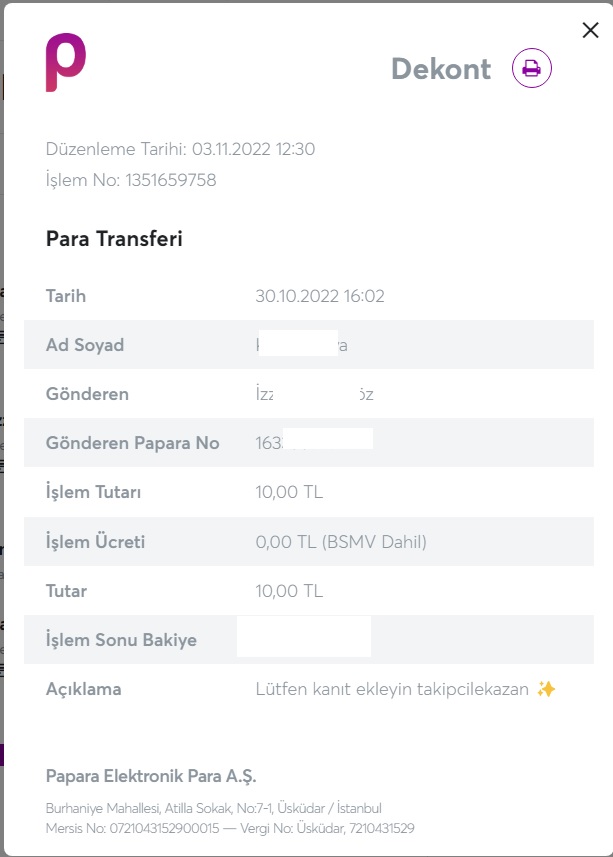Viewport: 613px width, 857px height.
Task: Close the receipt dialog
Action: pos(590,31)
